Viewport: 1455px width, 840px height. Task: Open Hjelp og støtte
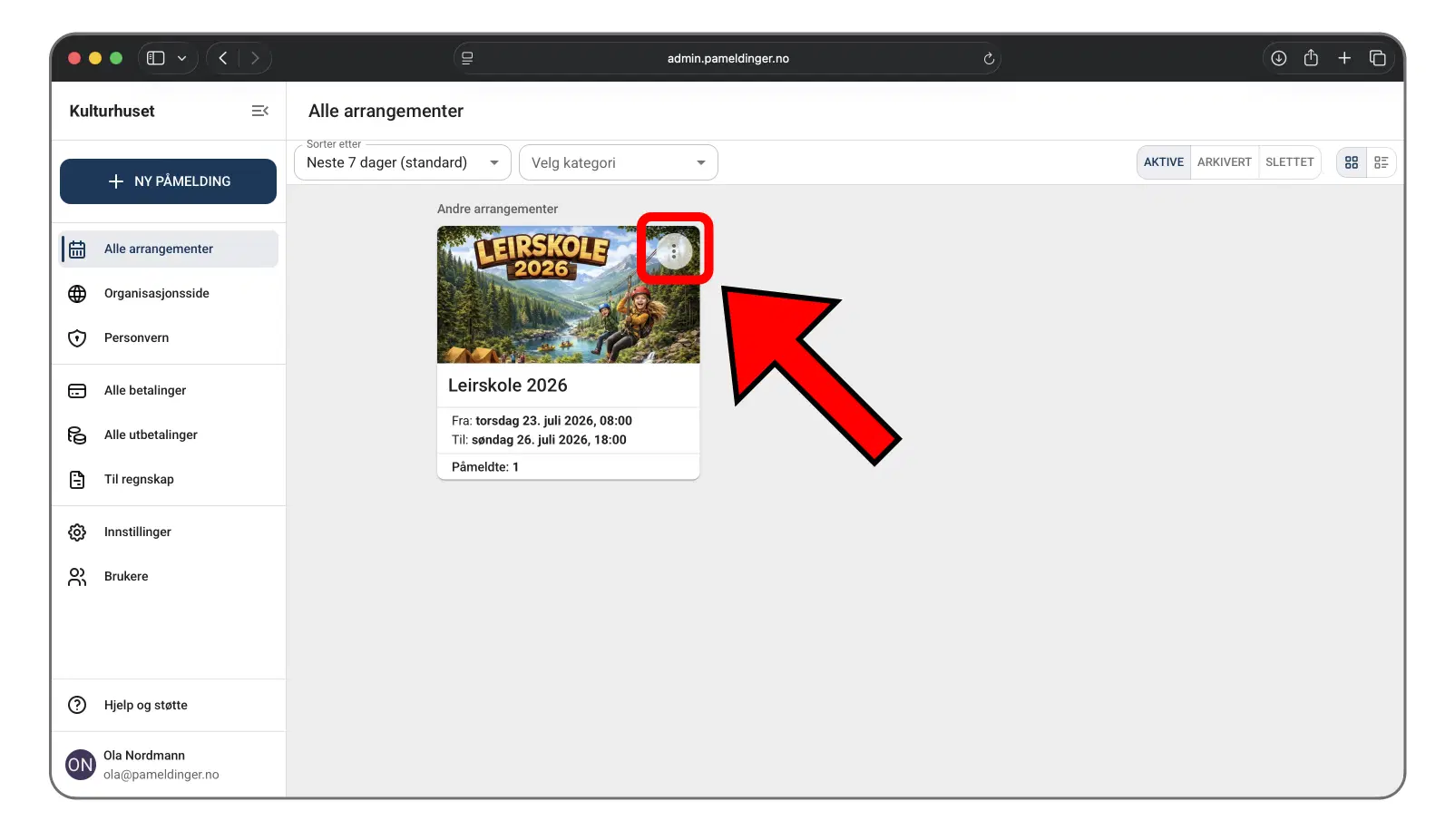pos(145,705)
